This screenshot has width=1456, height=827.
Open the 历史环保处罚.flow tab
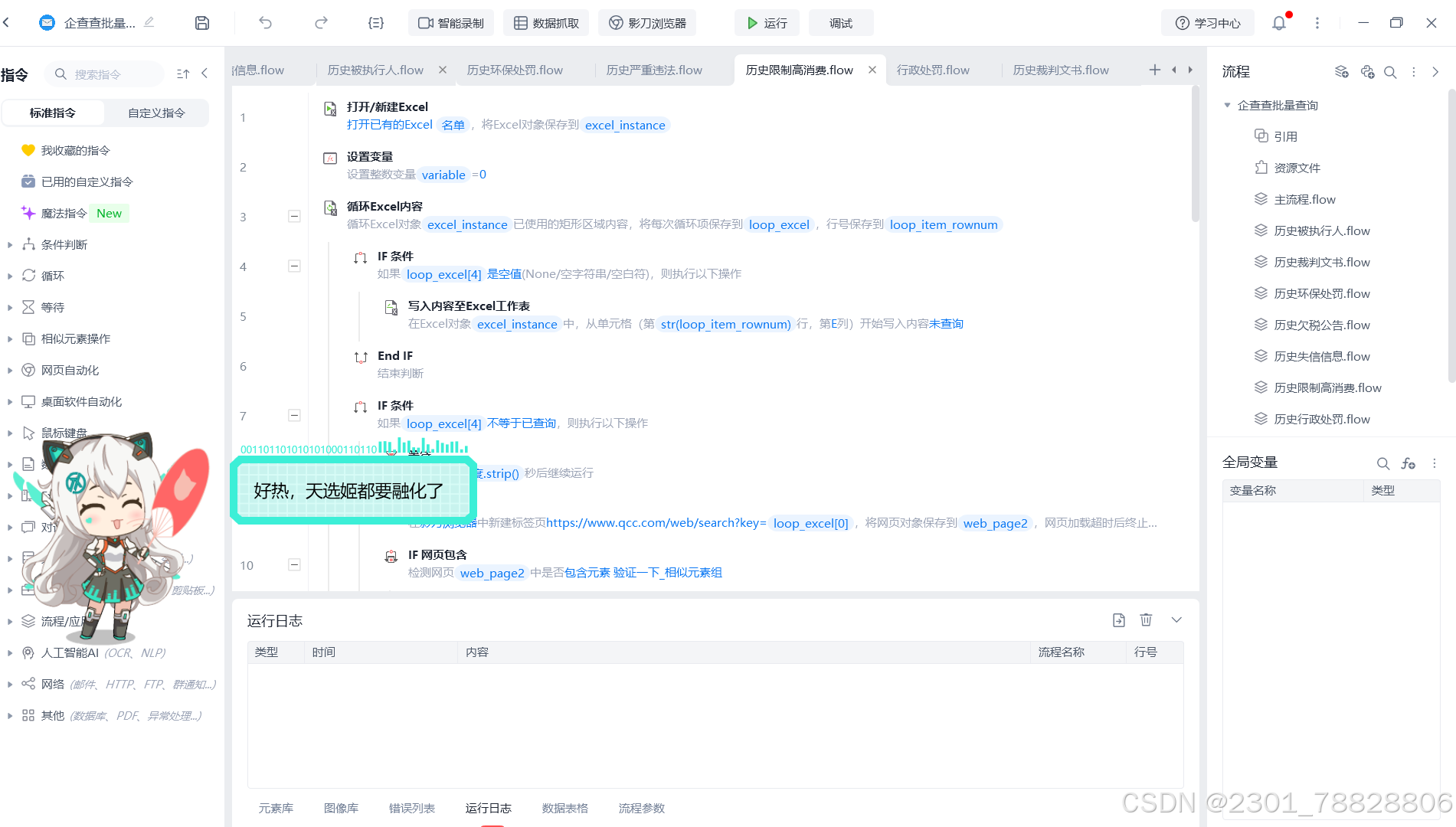[x=515, y=70]
